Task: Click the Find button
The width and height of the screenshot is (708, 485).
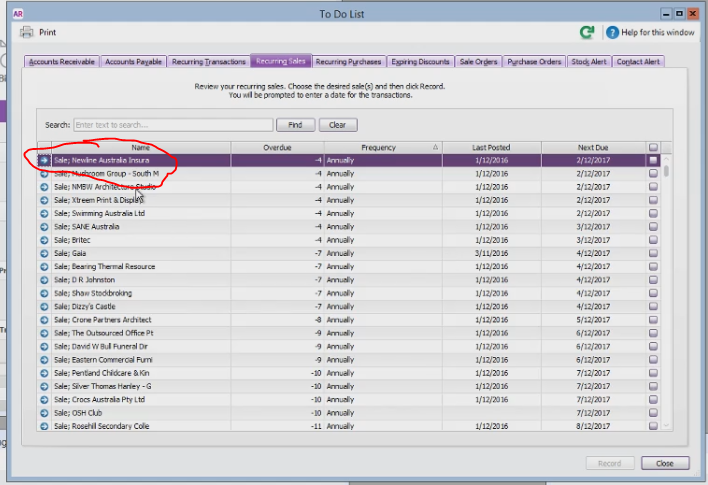Action: [295, 125]
